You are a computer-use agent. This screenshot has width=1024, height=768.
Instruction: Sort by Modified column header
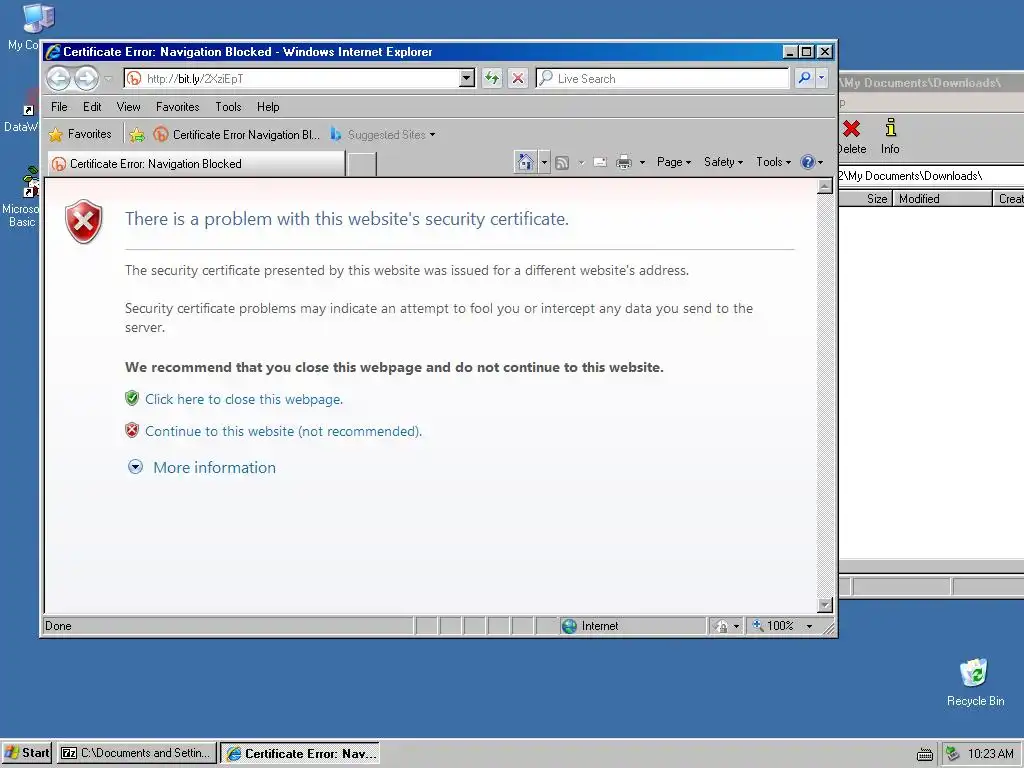click(x=942, y=199)
